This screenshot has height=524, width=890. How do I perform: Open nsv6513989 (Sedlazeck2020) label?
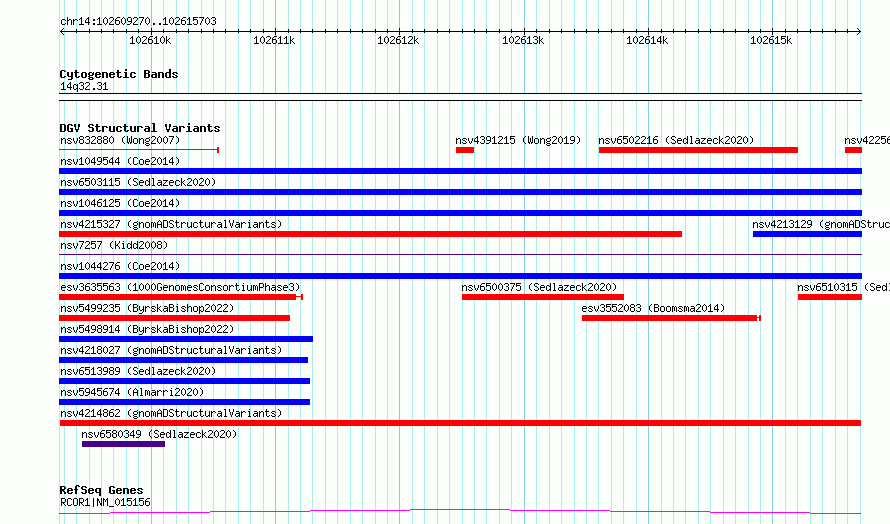coord(138,371)
